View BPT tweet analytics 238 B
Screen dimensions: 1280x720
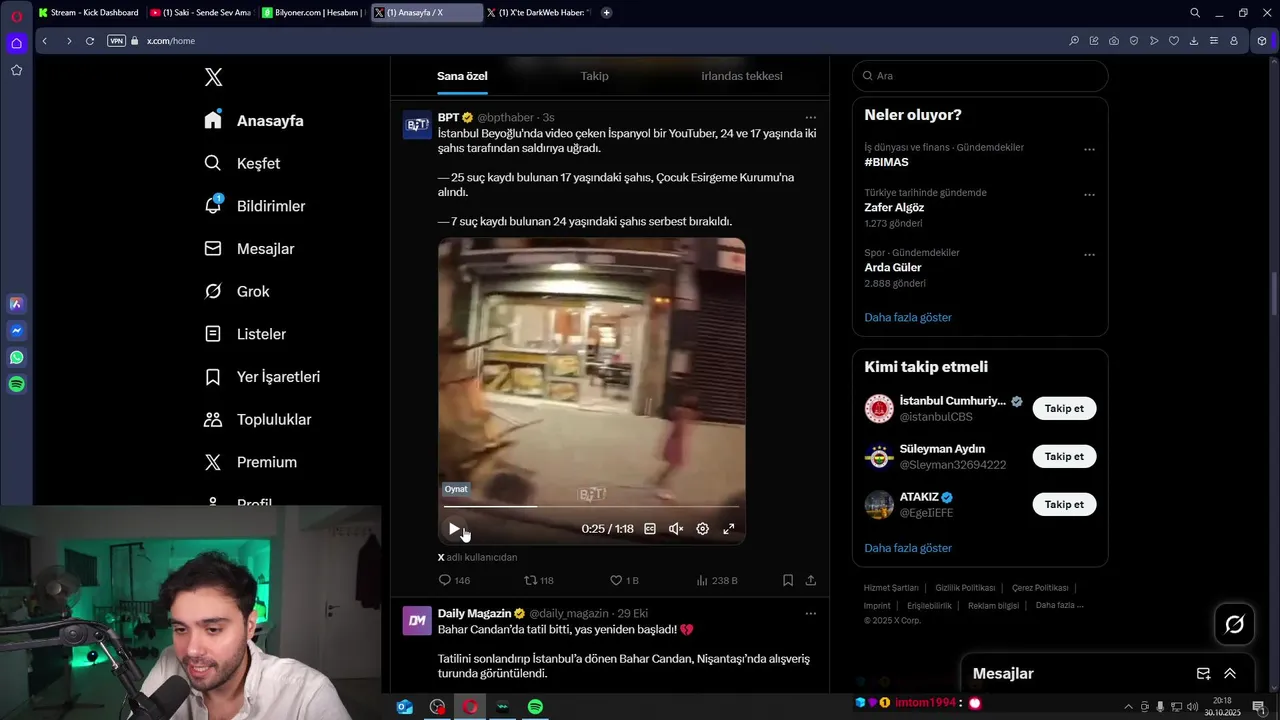(x=716, y=580)
